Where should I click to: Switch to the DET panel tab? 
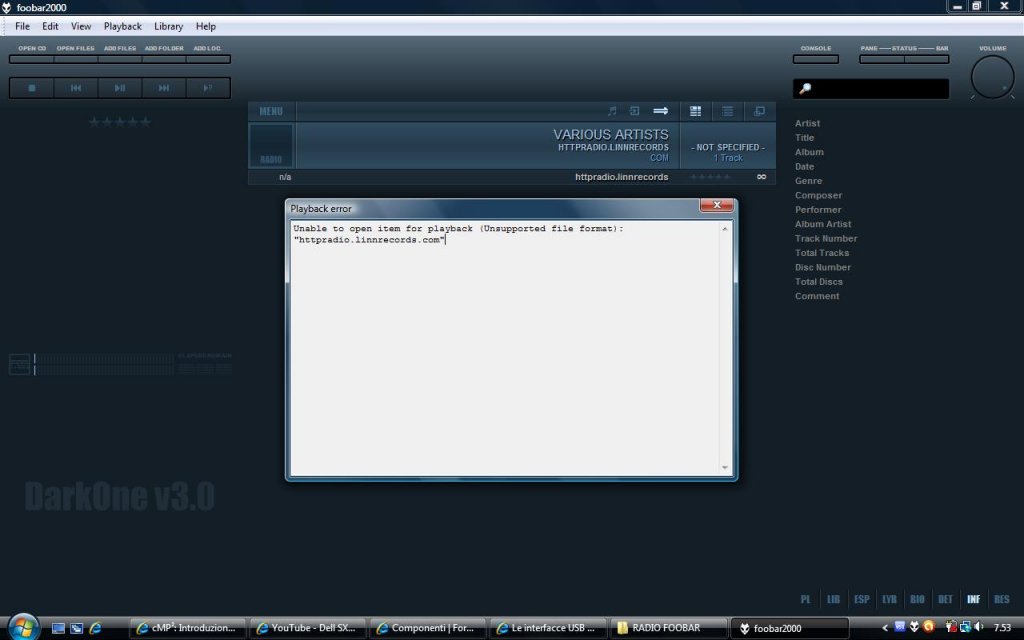coord(945,599)
